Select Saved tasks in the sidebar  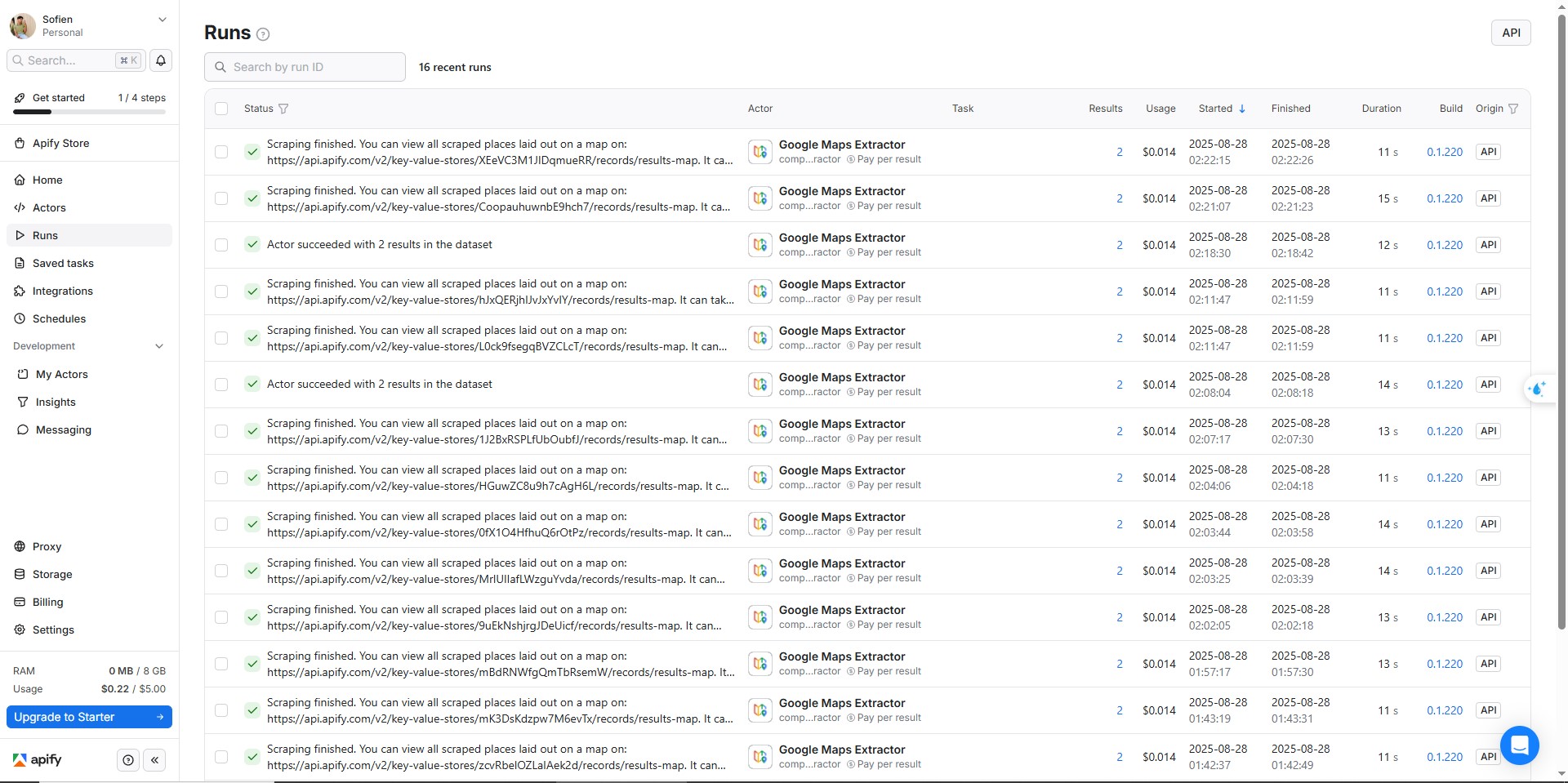[x=89, y=263]
